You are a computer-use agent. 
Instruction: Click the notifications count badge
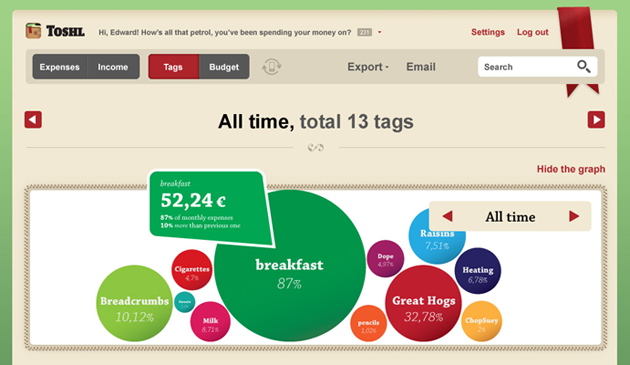point(364,32)
